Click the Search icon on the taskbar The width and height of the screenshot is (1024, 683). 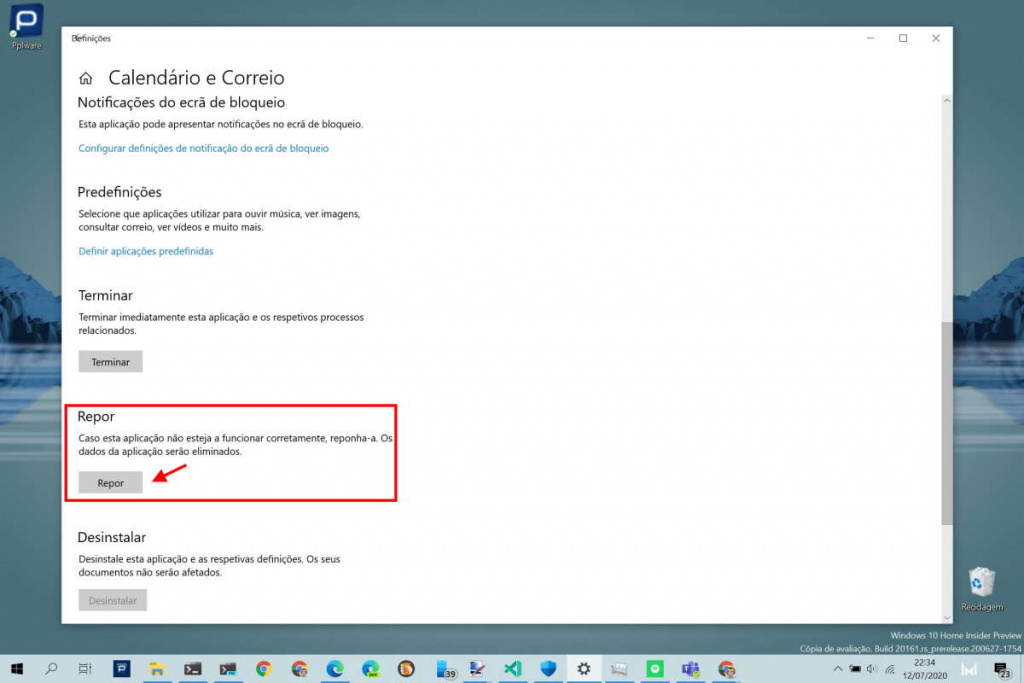[x=51, y=669]
